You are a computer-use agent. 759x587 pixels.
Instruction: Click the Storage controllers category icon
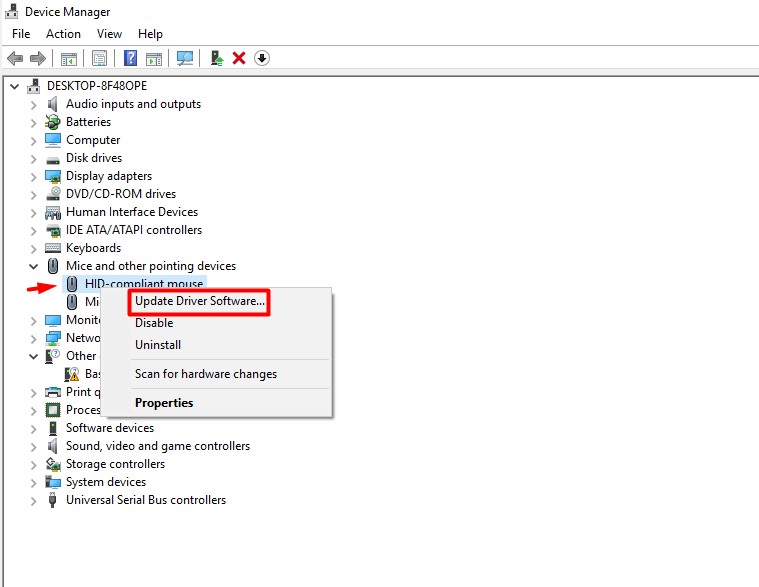click(52, 464)
